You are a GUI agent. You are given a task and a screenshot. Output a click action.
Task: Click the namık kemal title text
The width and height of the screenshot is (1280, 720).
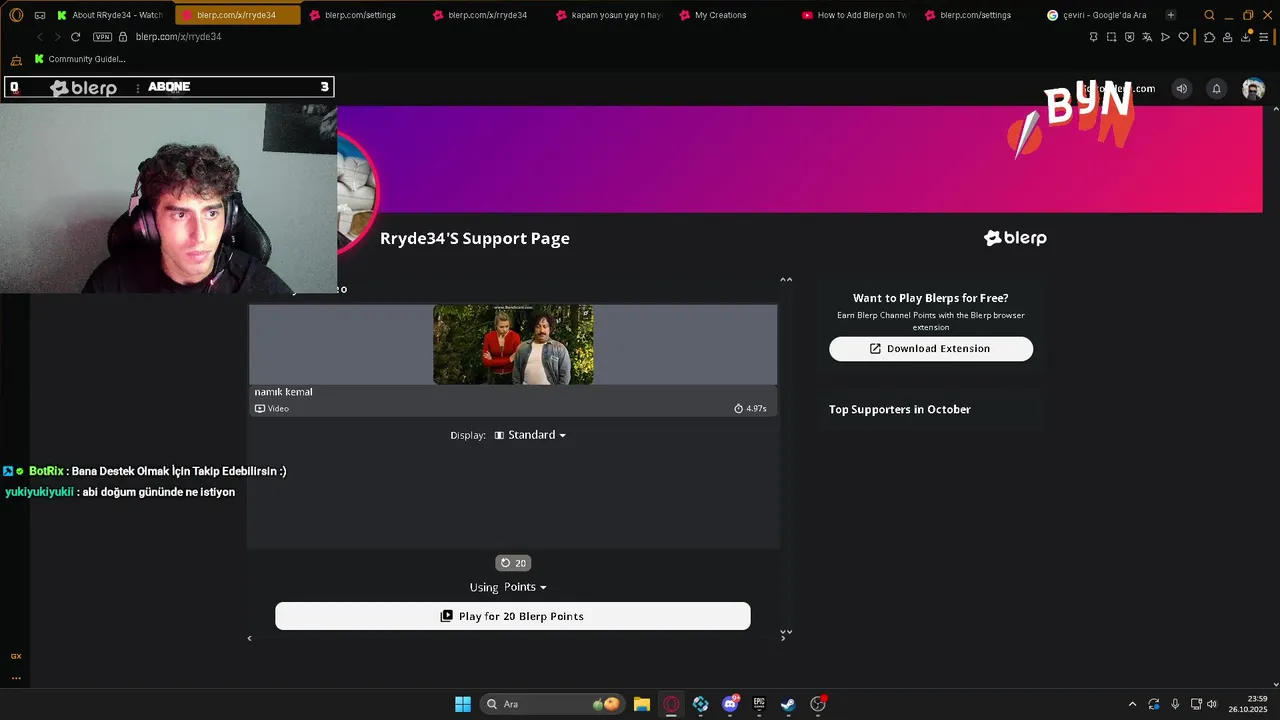283,392
